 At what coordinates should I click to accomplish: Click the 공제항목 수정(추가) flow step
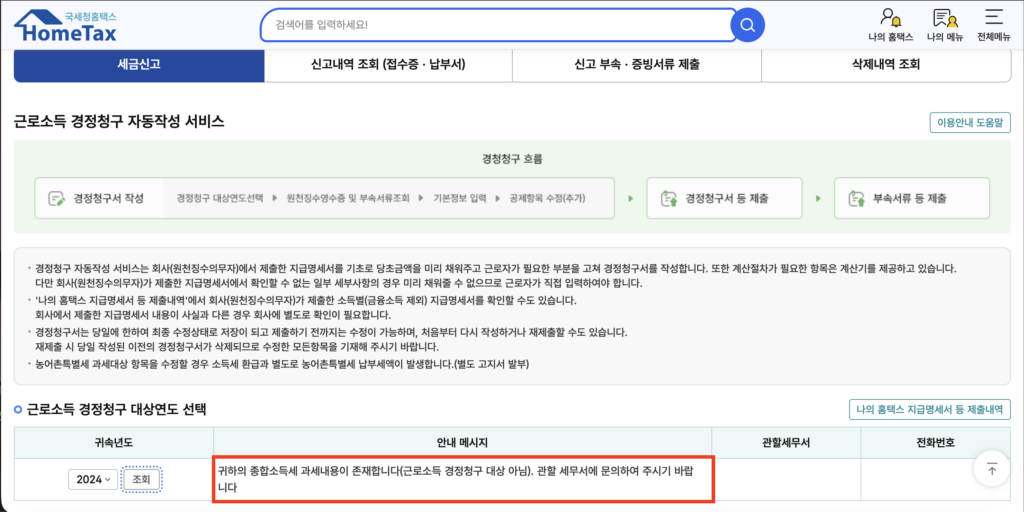[x=547, y=198]
